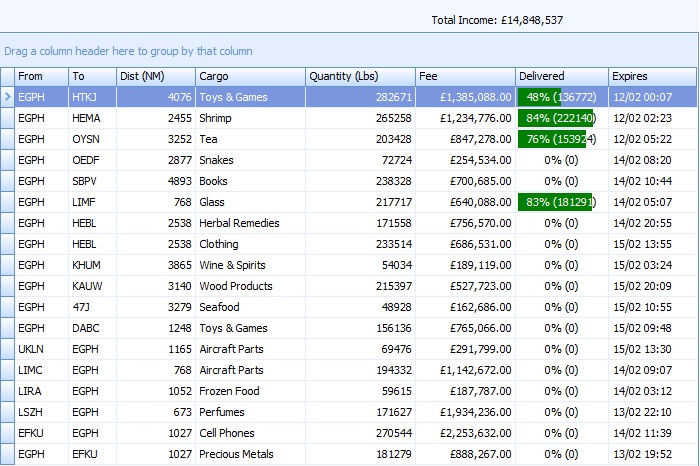Click the fee £1,234,776.00
This screenshot has height=466, width=700.
pos(465,118)
